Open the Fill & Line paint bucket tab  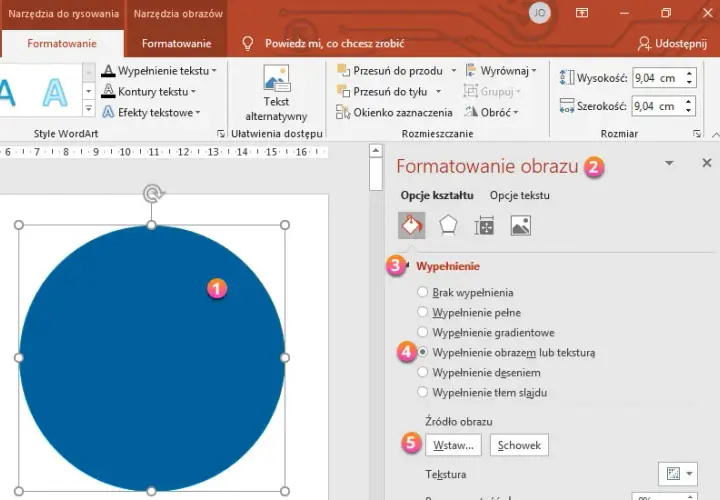(x=411, y=225)
